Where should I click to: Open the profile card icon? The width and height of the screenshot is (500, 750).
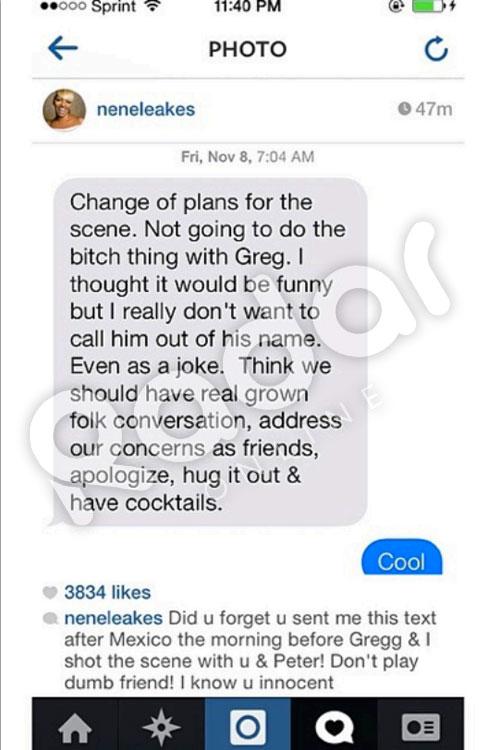(420, 727)
